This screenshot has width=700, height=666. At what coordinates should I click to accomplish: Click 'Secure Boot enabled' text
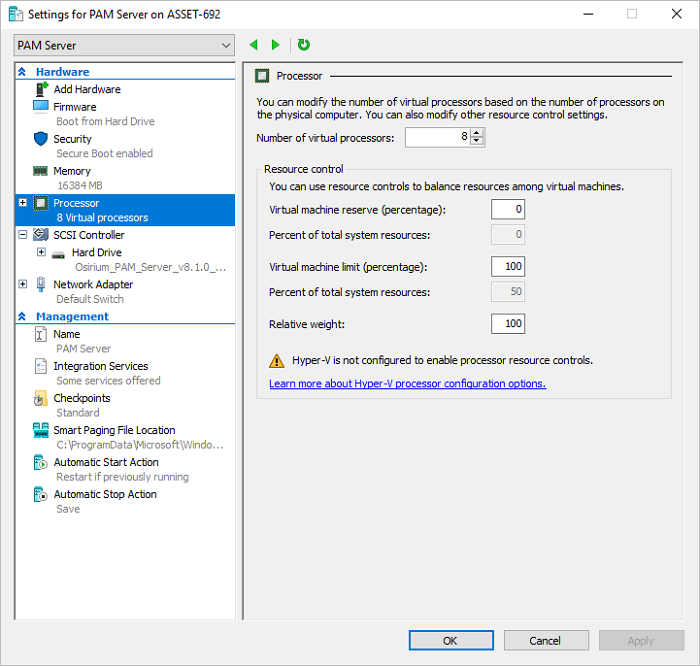tap(104, 154)
